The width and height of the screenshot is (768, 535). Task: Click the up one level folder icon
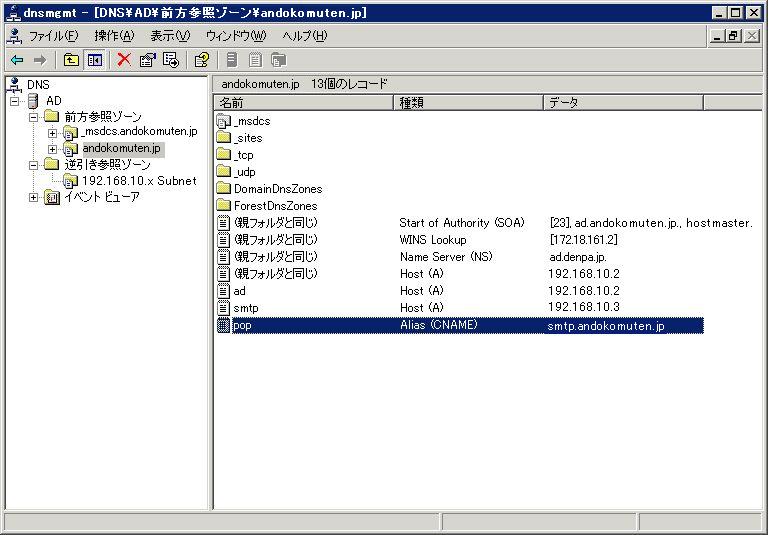(x=71, y=60)
